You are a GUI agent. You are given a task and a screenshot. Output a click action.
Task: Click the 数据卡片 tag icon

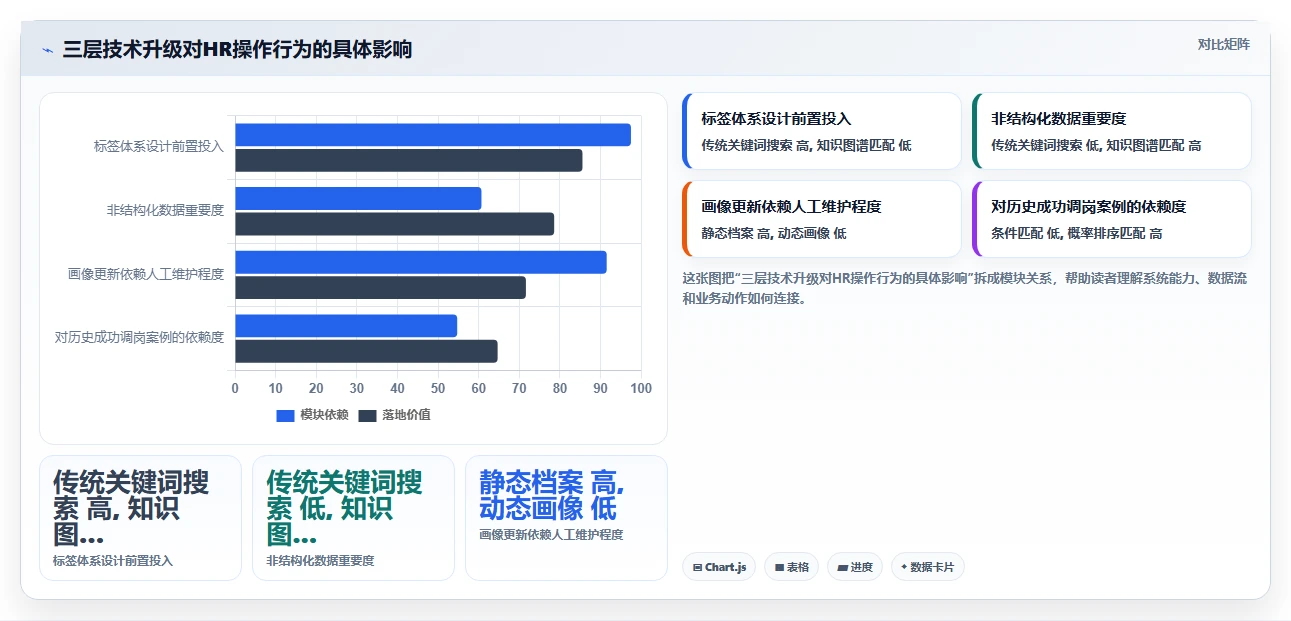(x=904, y=567)
